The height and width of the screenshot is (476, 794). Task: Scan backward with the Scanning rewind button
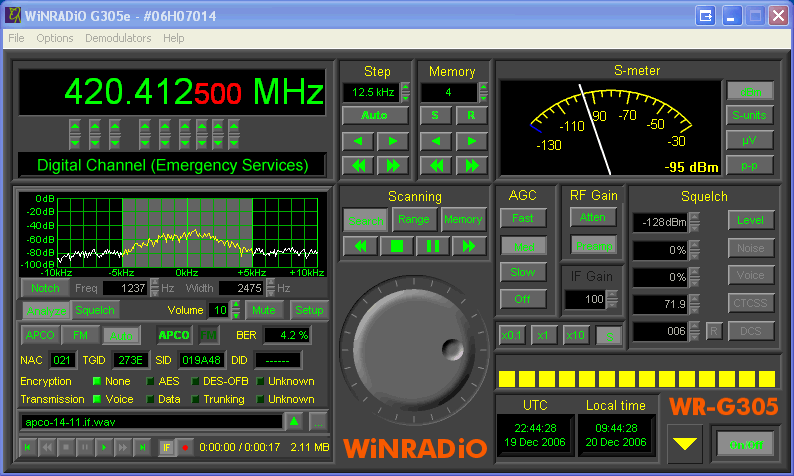(x=360, y=246)
